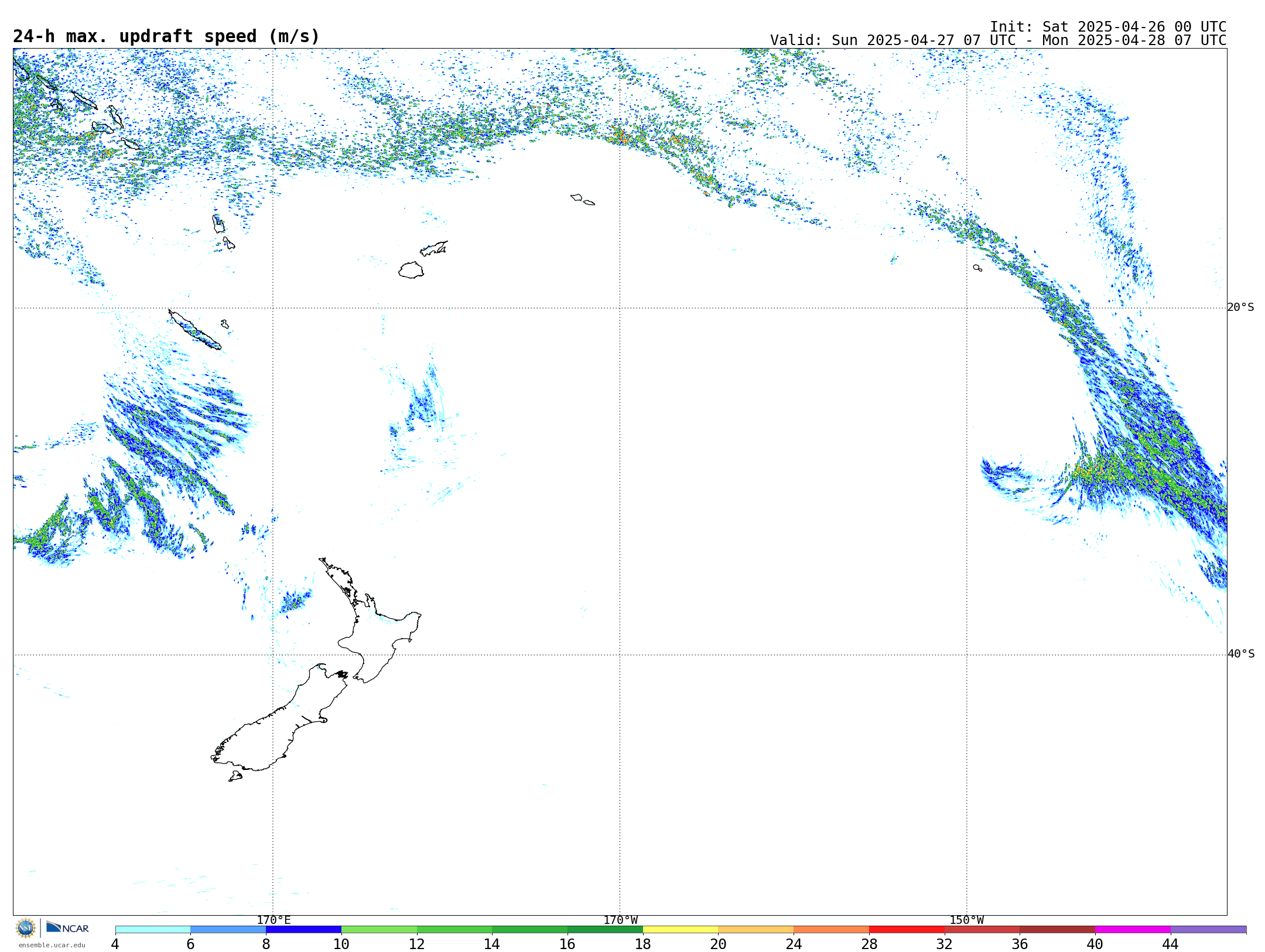1265x952 pixels.
Task: Click the green 14-16 color swatch
Action: pyautogui.click(x=530, y=930)
